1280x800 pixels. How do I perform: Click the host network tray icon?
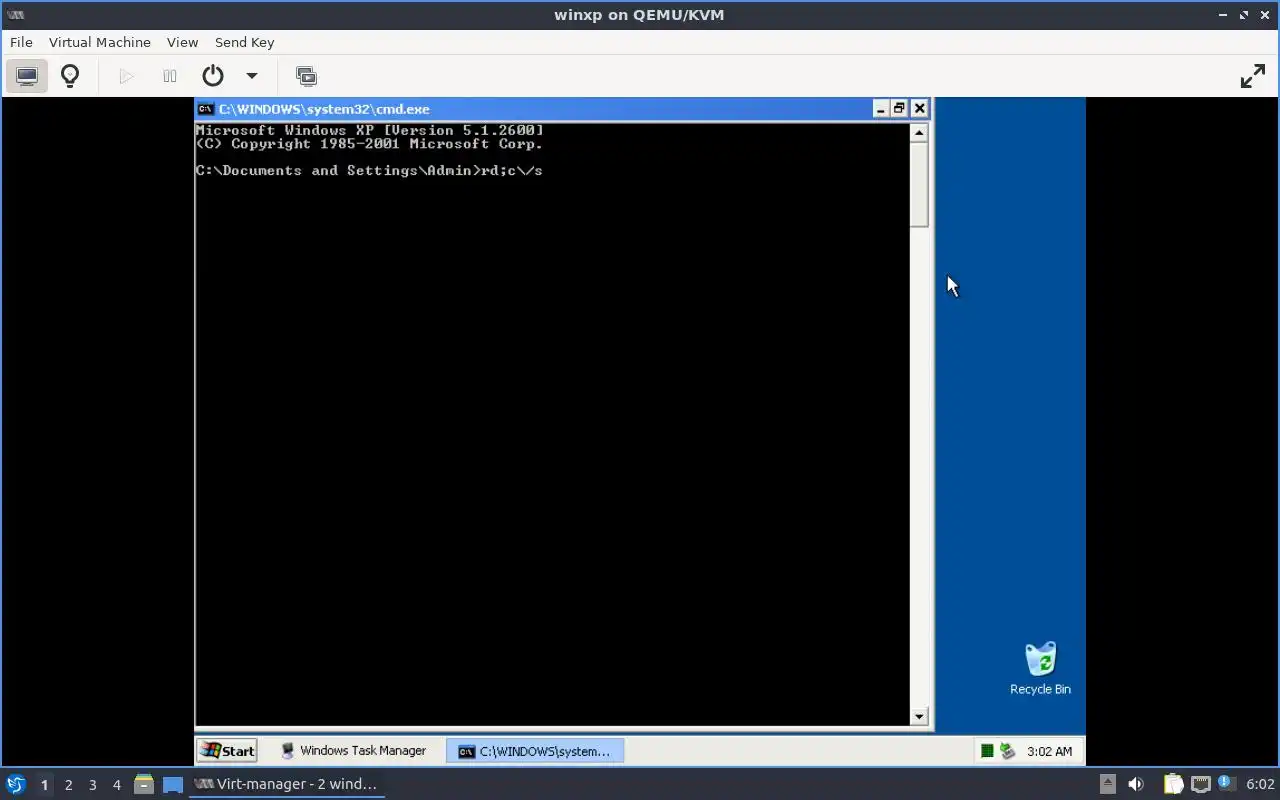1200,784
